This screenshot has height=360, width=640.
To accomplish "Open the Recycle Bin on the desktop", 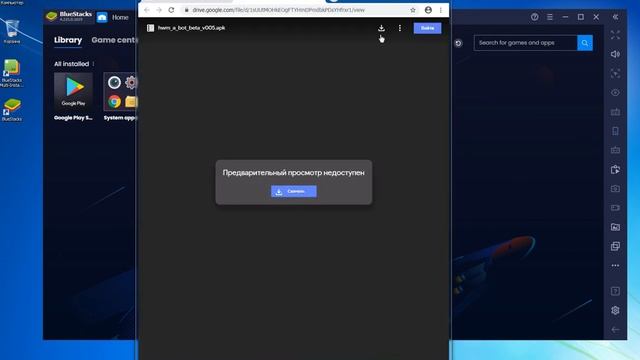I will (12, 31).
